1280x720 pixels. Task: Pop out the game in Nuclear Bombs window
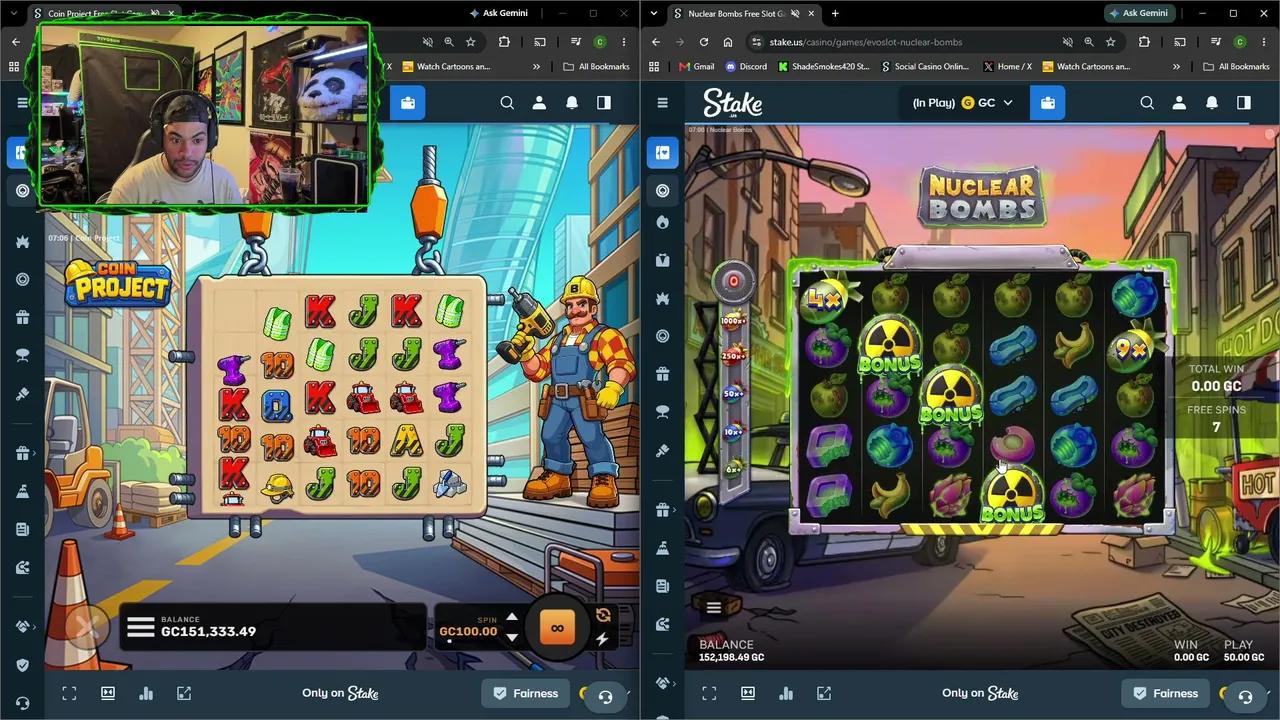pos(824,693)
